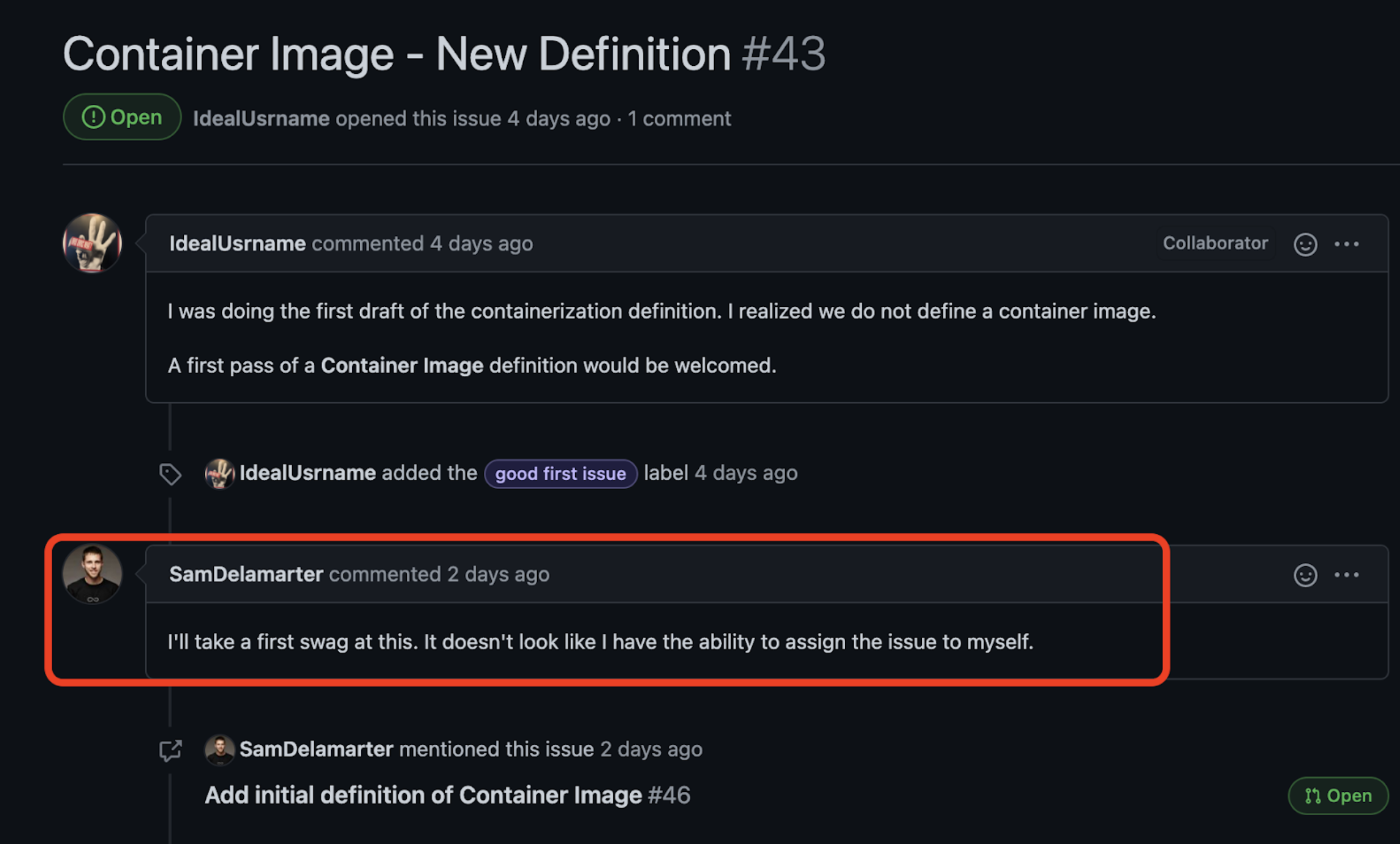The height and width of the screenshot is (844, 1400).
Task: Open linked pull request Add initial definition #46
Action: tap(448, 795)
